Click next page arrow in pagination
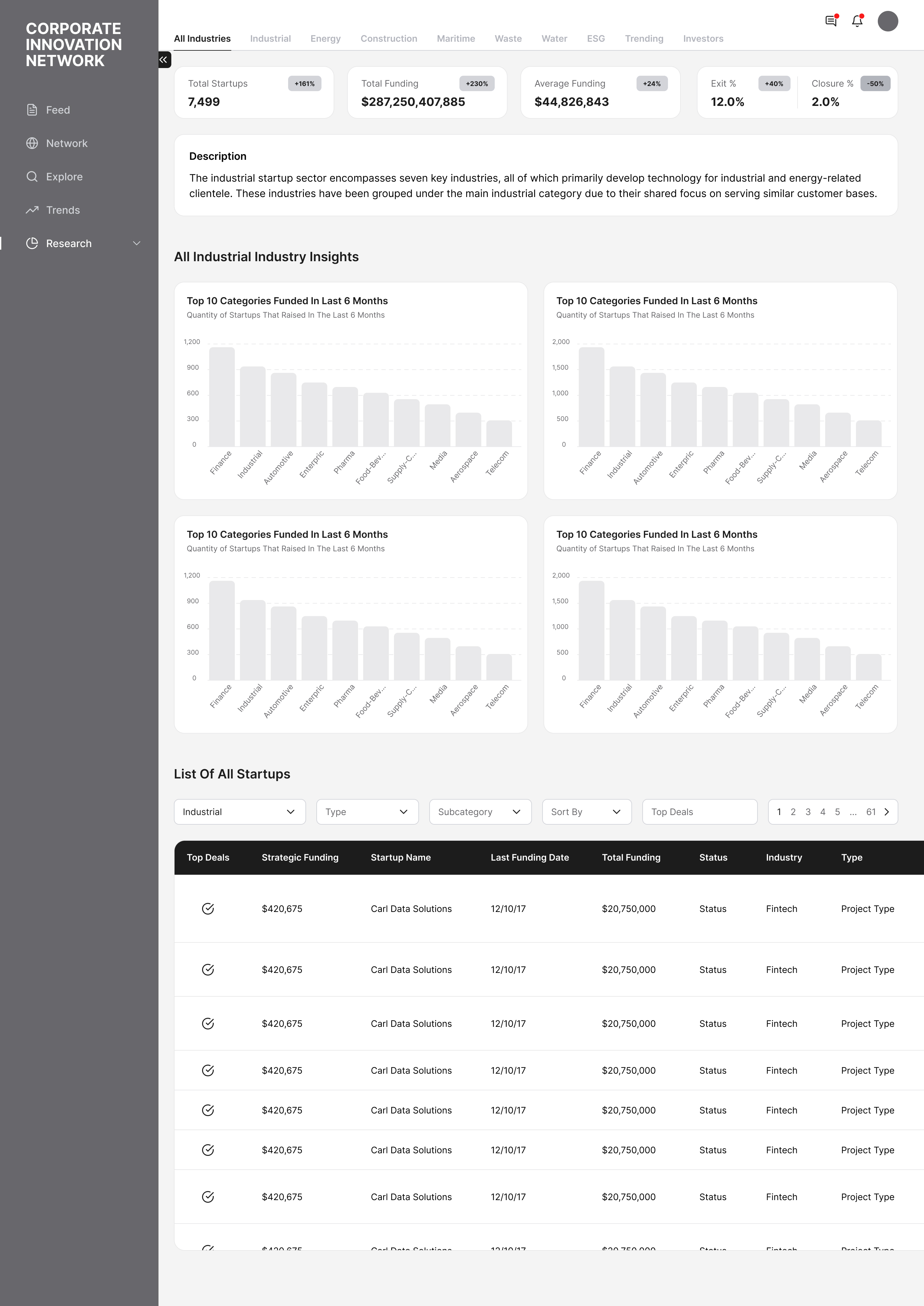 [x=886, y=812]
